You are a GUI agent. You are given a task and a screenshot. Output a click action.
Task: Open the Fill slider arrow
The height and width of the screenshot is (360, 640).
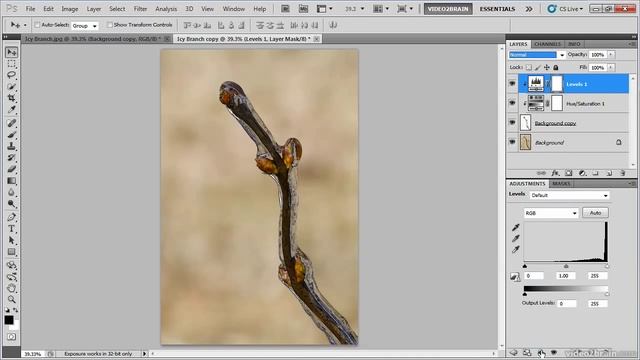pyautogui.click(x=611, y=67)
